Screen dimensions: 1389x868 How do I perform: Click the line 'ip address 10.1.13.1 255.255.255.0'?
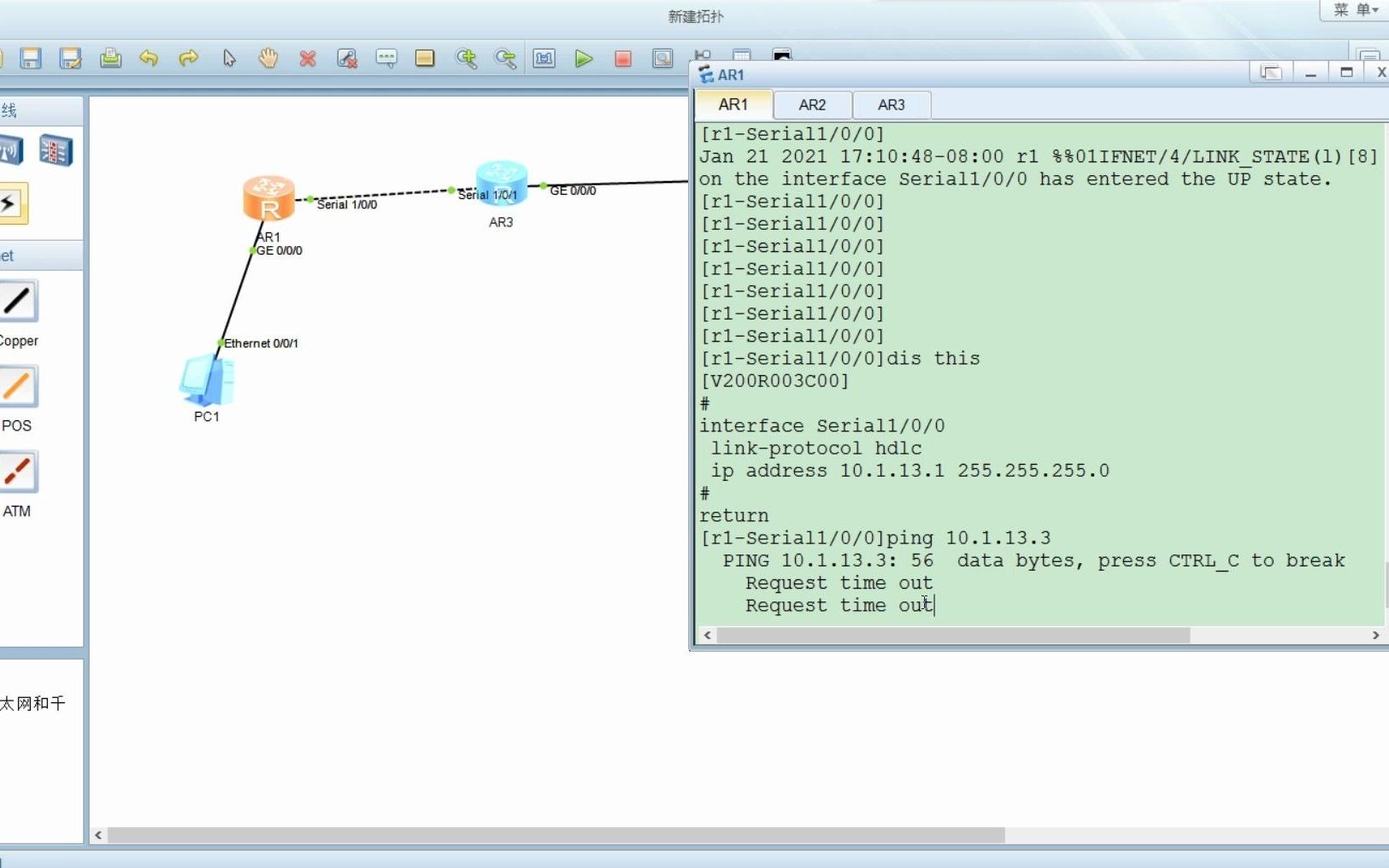[x=909, y=471]
